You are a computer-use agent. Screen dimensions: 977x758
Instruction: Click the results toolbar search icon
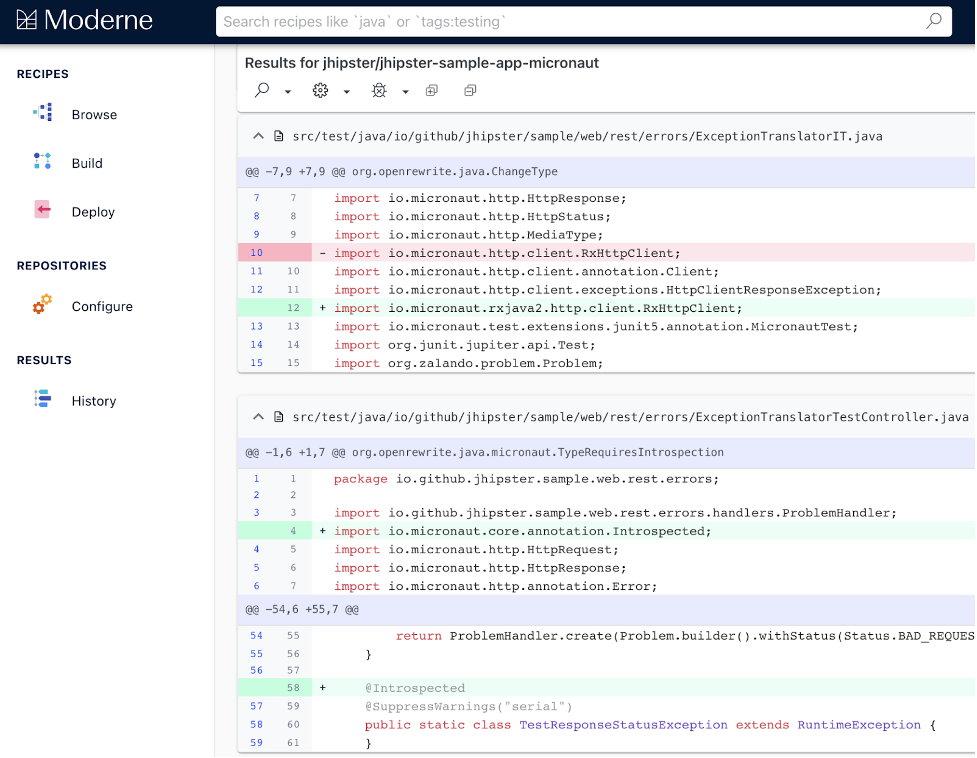262,90
